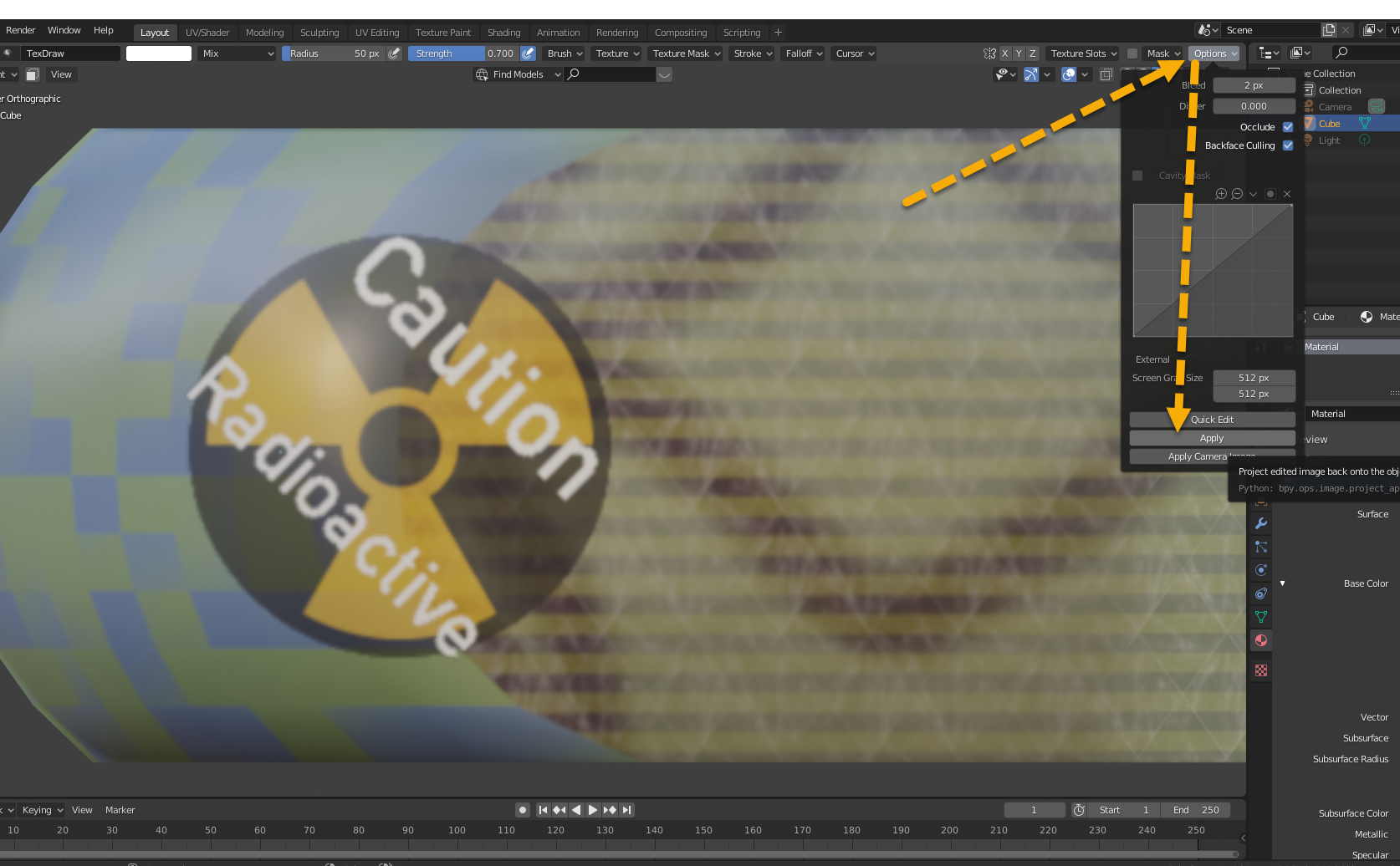Open the Texture properties tab (checker icon)
The image size is (1400, 866).
coord(1261,670)
